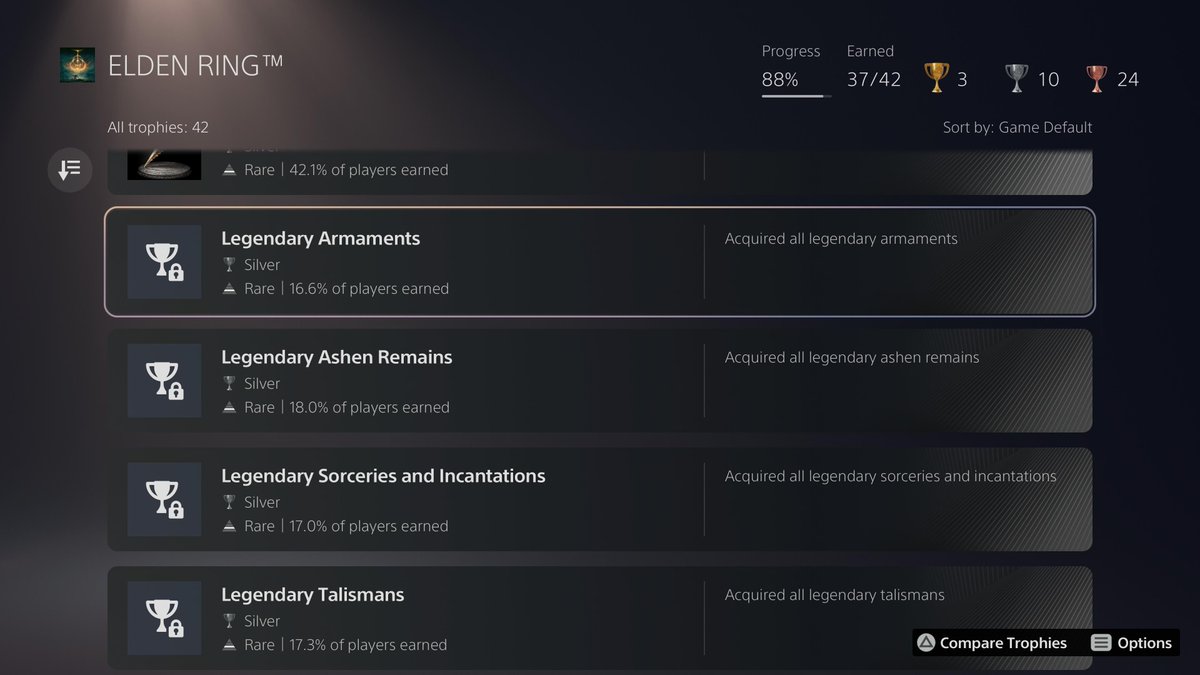Select the Legendary Armaments trophy title
This screenshot has width=1200, height=675.
[x=320, y=239]
